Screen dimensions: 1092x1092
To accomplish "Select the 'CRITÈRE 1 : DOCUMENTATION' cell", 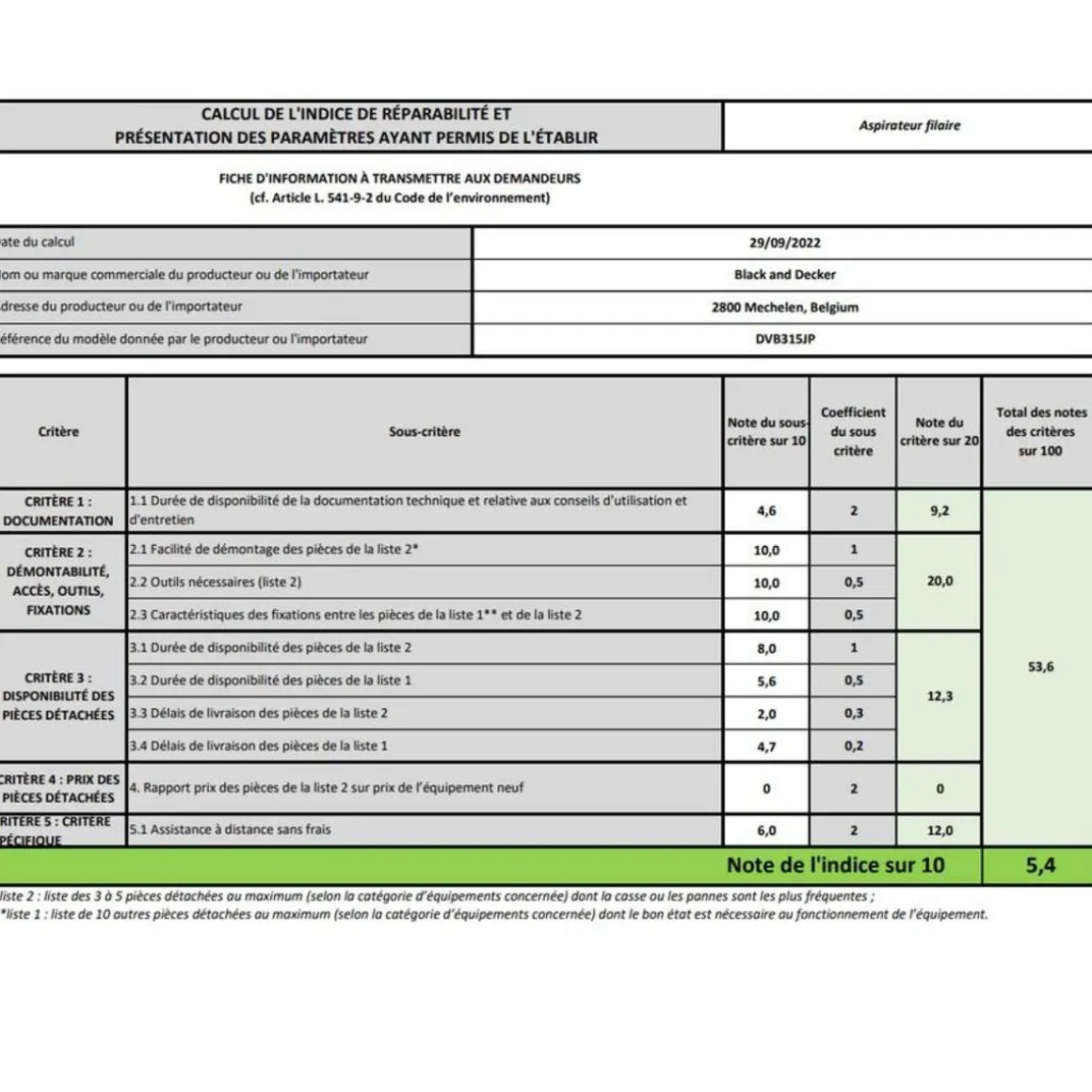I will (x=58, y=511).
